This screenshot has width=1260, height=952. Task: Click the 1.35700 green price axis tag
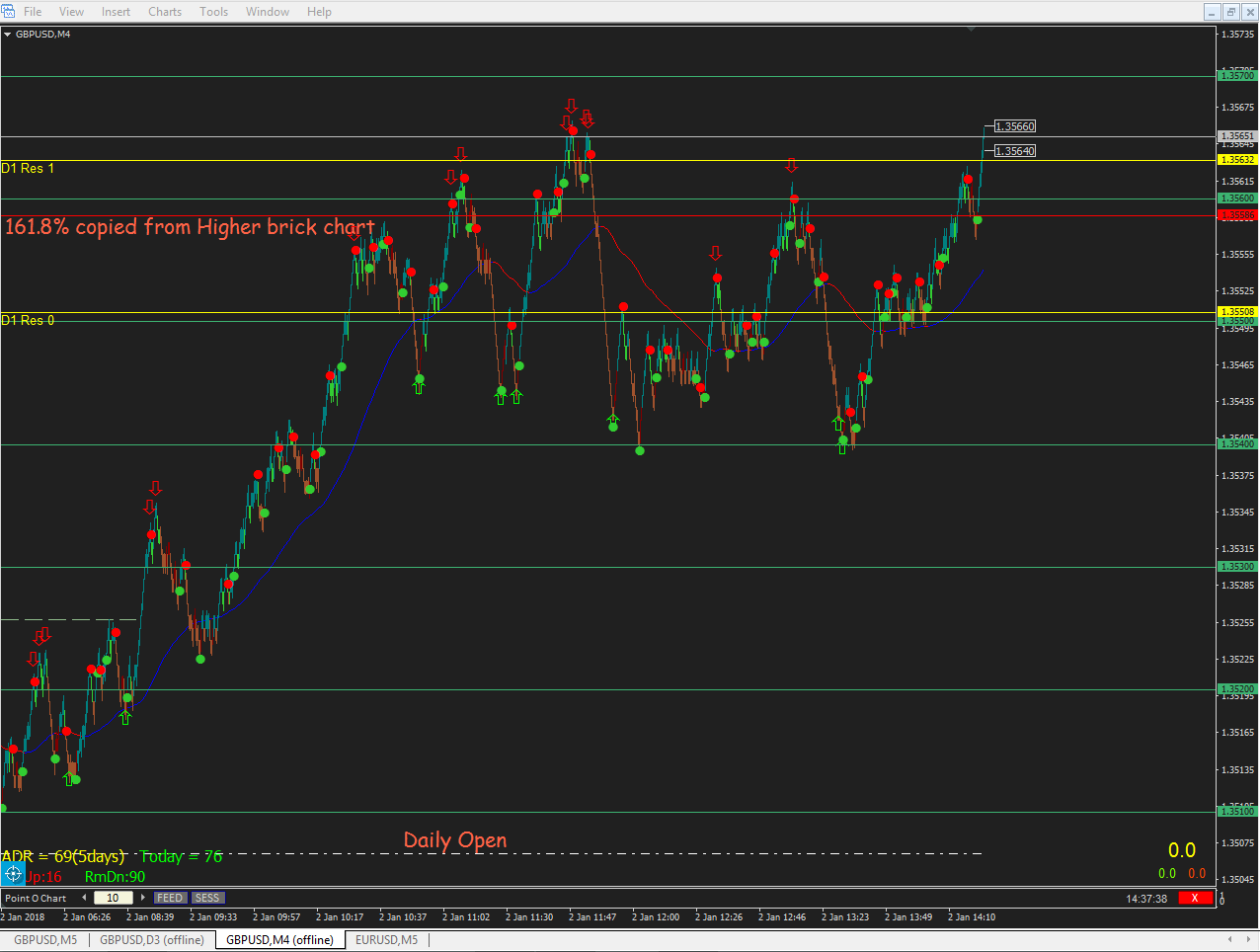click(x=1237, y=76)
